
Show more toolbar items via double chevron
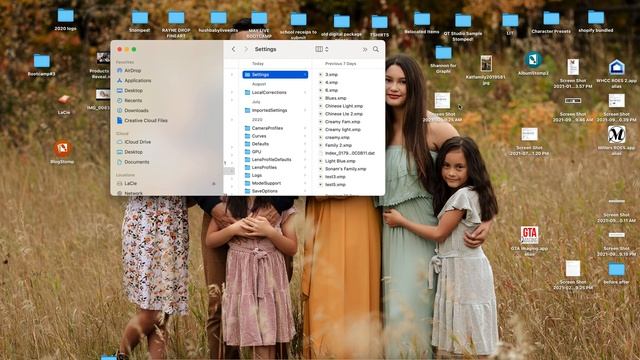pyautogui.click(x=364, y=49)
